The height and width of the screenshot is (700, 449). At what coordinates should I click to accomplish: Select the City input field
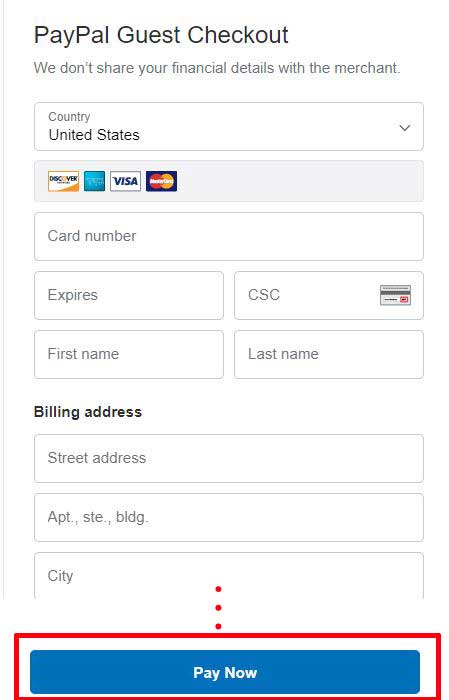click(229, 575)
